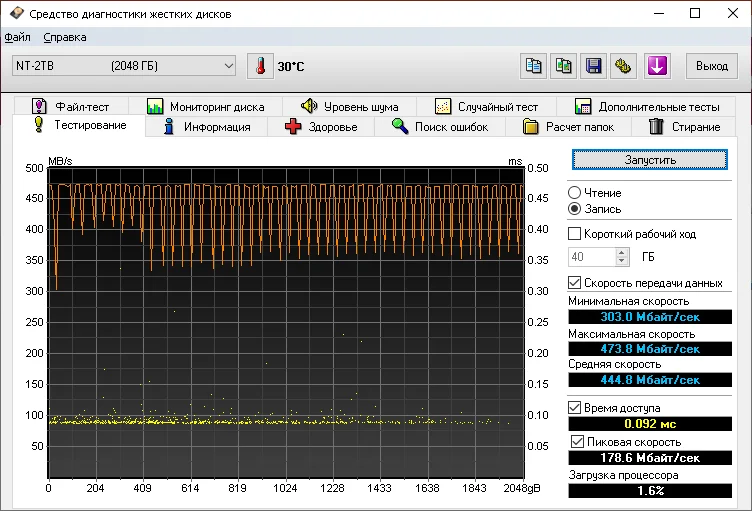Open the options tools icon
752x511 pixels.
coord(624,66)
